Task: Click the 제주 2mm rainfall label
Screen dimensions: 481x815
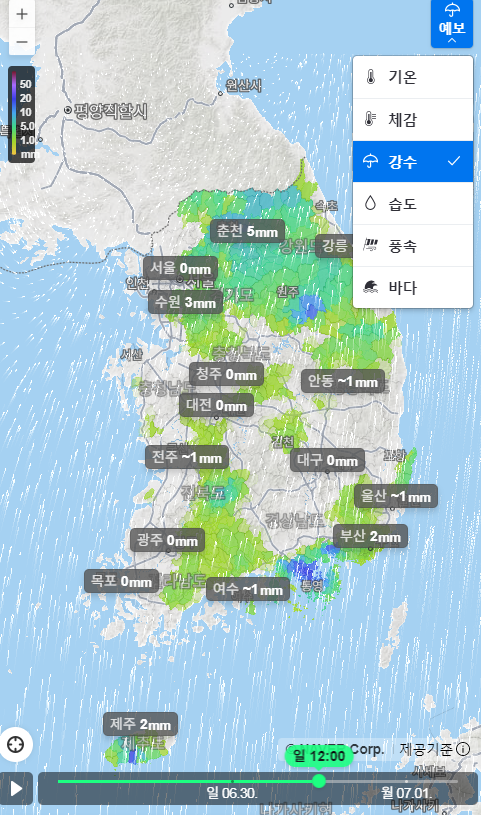Action: pyautogui.click(x=140, y=724)
